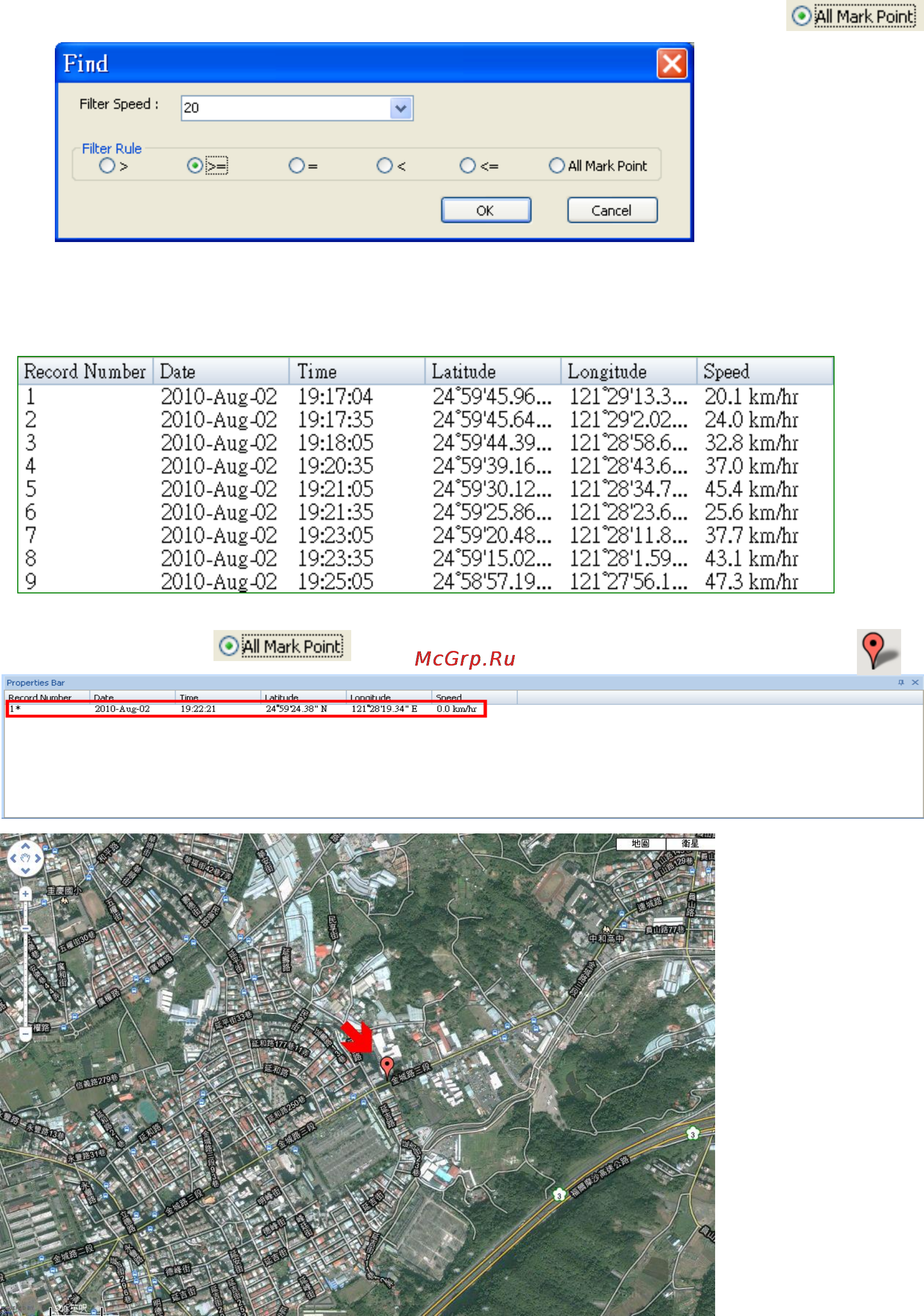This screenshot has width=924, height=1316.
Task: Select record with speed 47.3 km/hr
Action: click(425, 581)
